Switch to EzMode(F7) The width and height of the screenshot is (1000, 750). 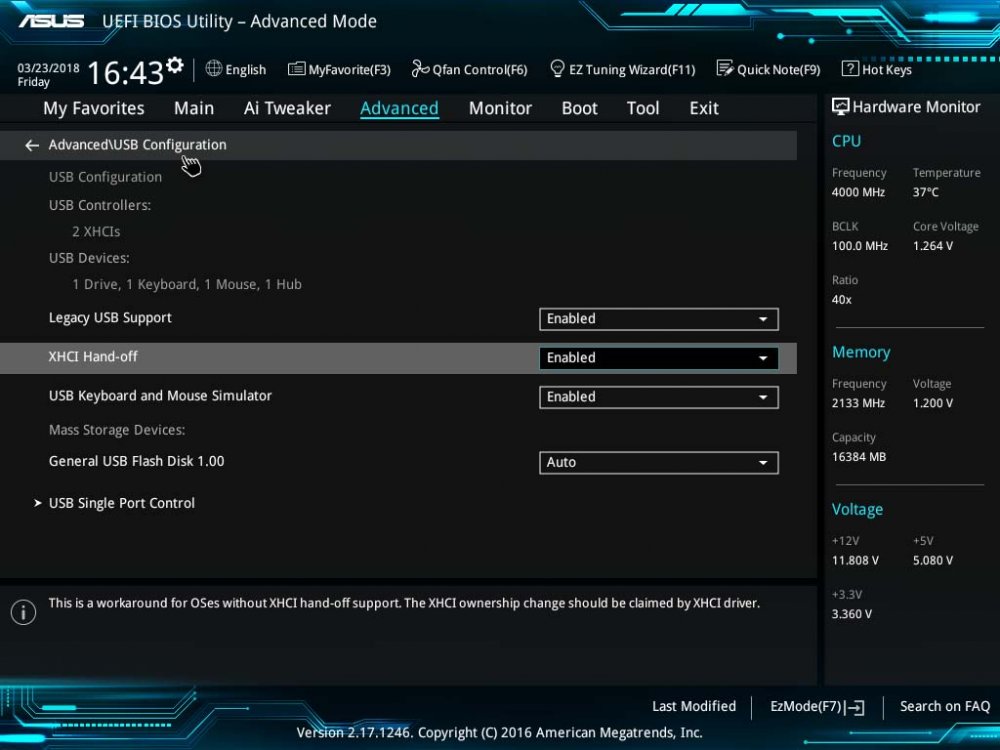tap(818, 707)
